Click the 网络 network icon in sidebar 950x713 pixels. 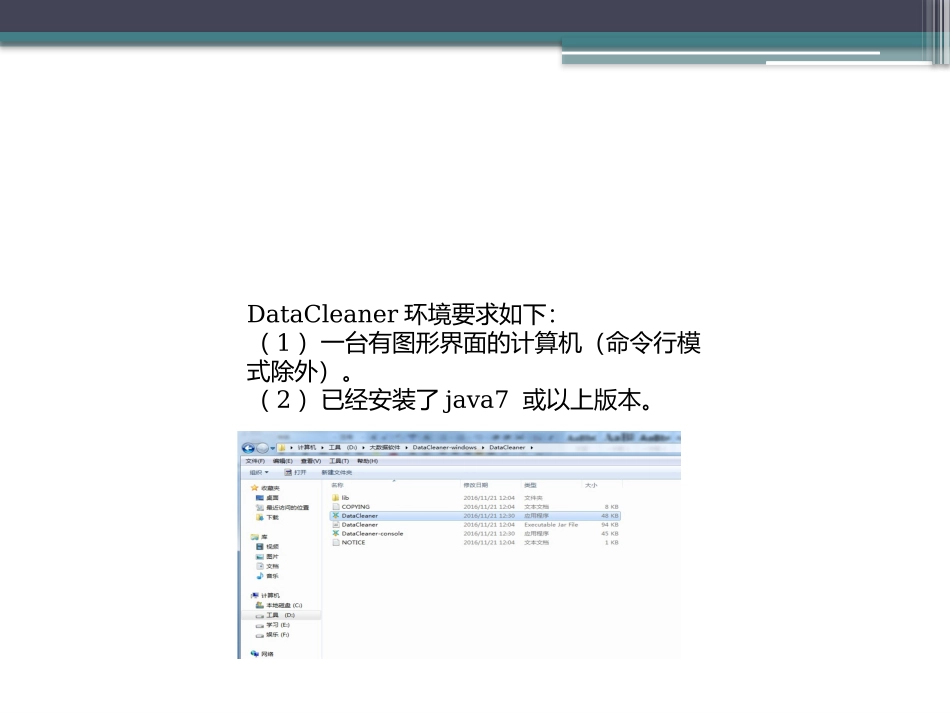click(254, 654)
